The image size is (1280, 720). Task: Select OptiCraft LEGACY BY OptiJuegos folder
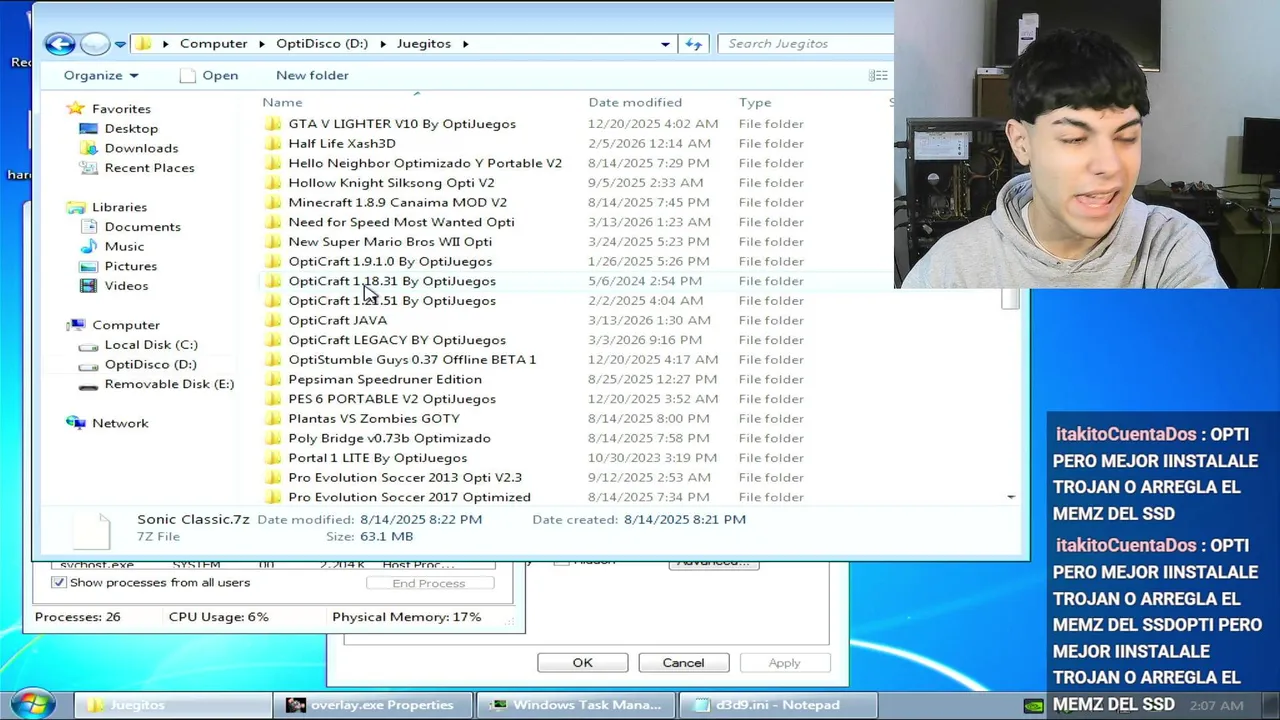tap(397, 340)
